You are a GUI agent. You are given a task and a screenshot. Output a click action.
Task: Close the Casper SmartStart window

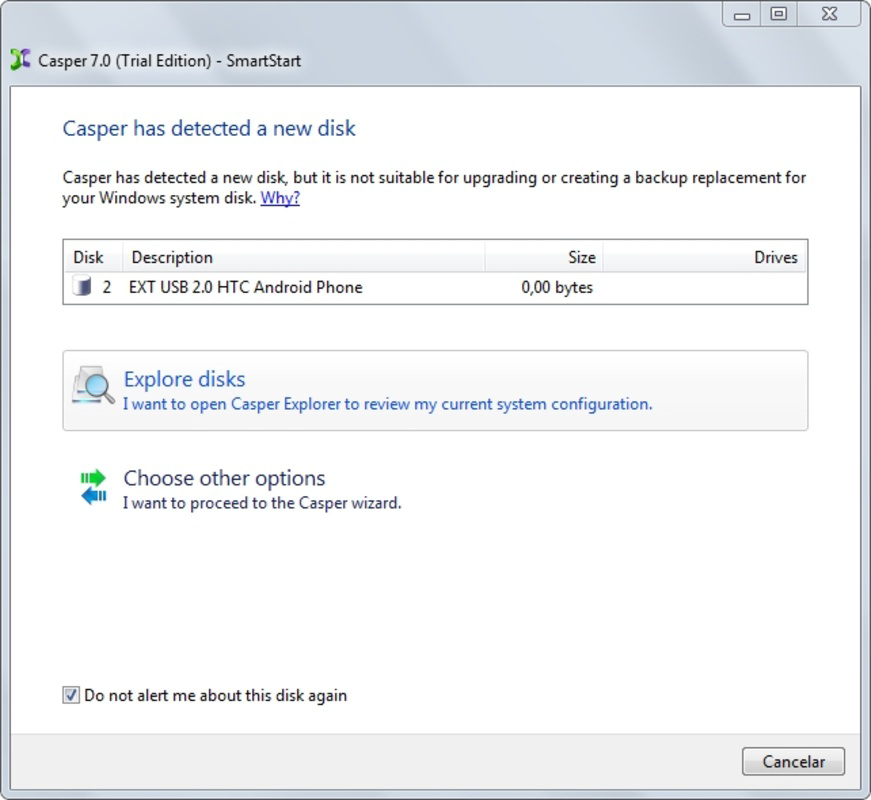click(829, 14)
